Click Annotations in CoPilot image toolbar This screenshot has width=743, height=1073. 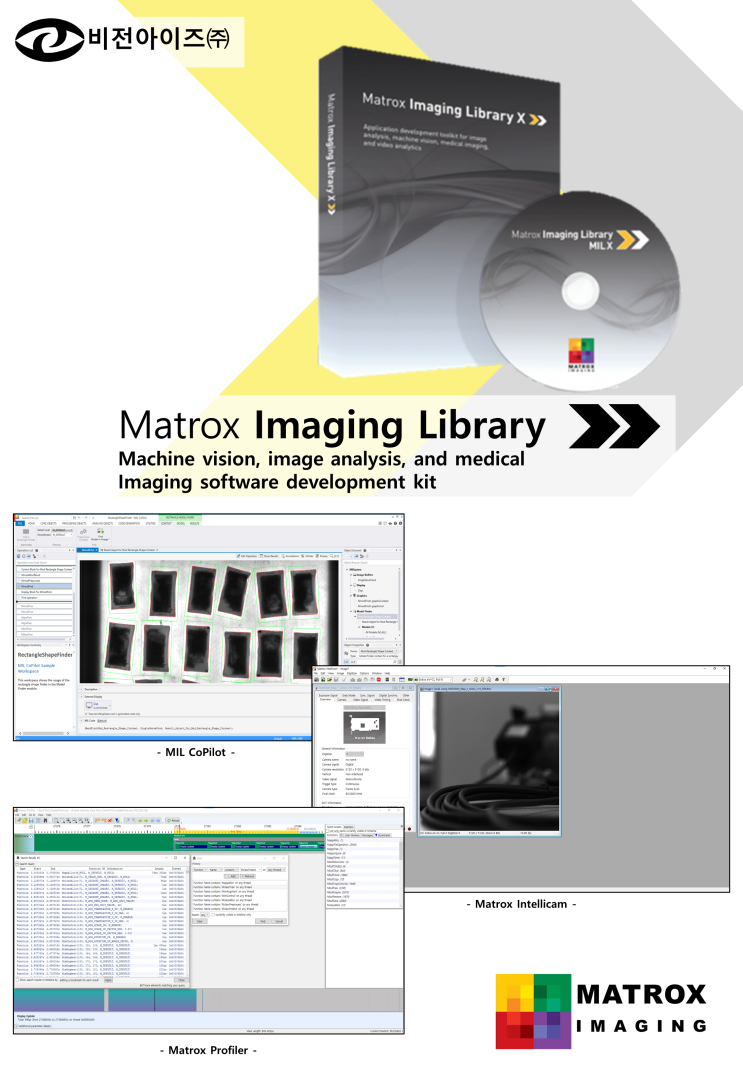[290, 556]
